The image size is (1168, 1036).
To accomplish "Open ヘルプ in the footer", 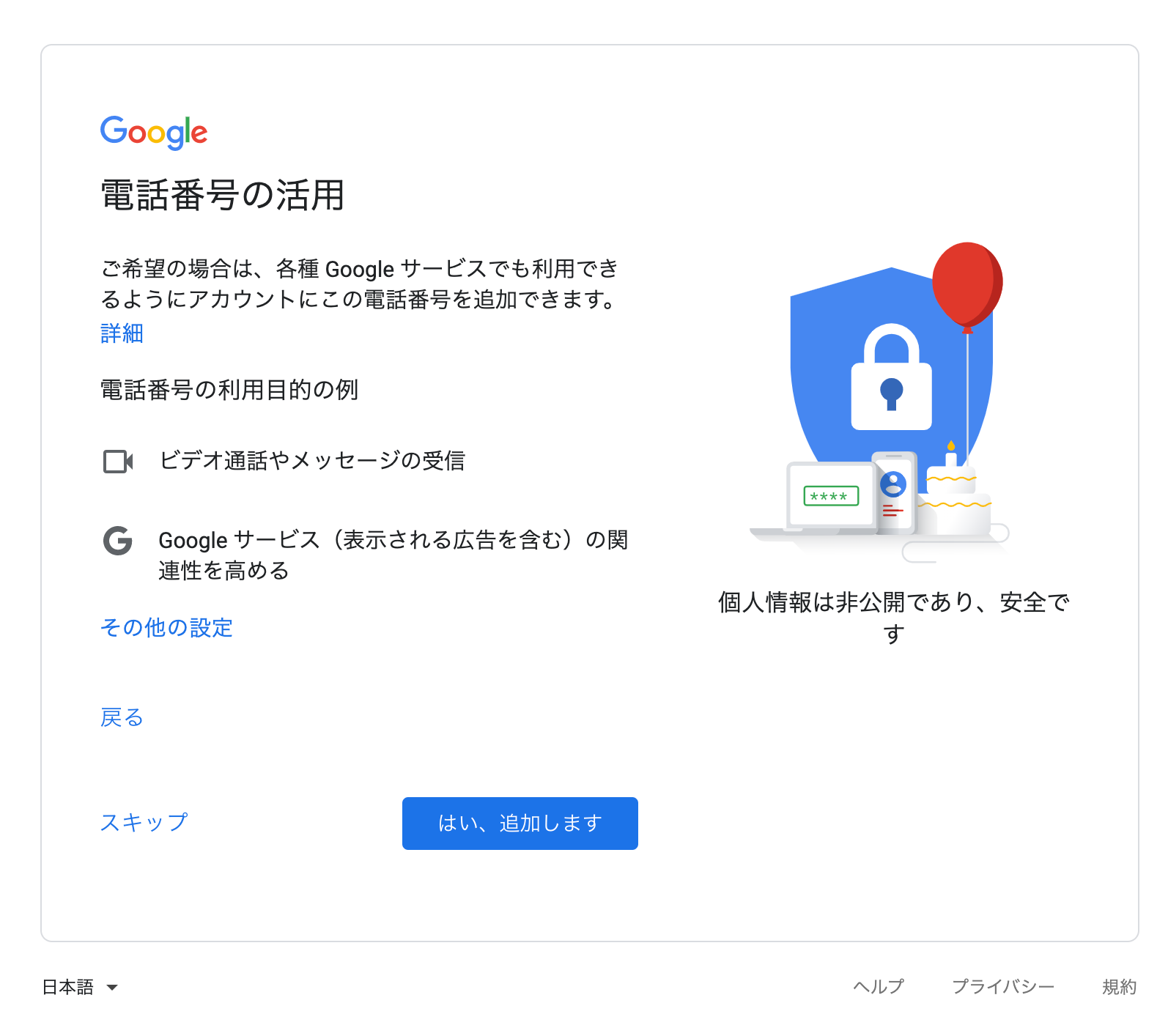I will tap(879, 987).
